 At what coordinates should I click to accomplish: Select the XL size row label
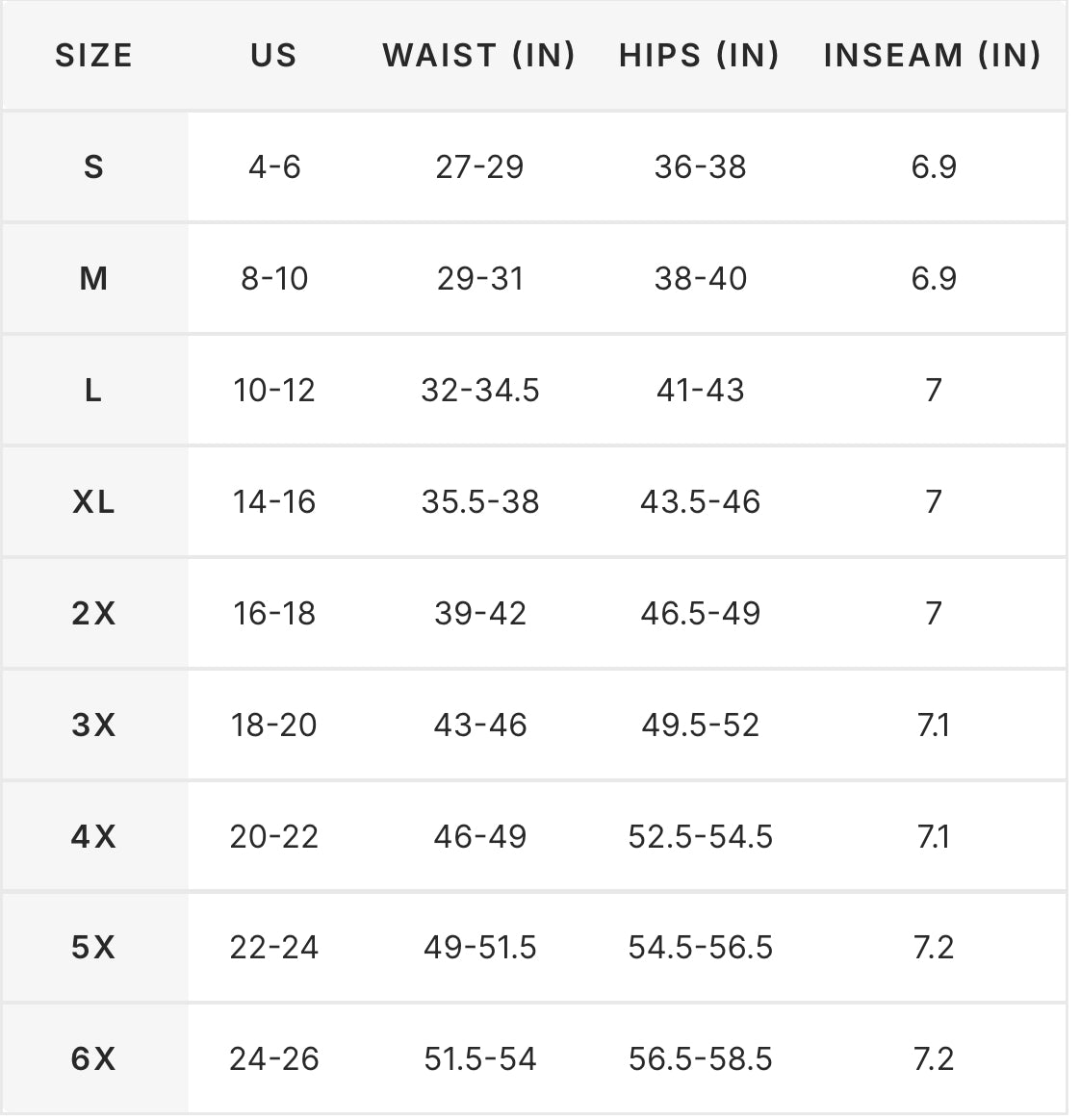pos(93,502)
